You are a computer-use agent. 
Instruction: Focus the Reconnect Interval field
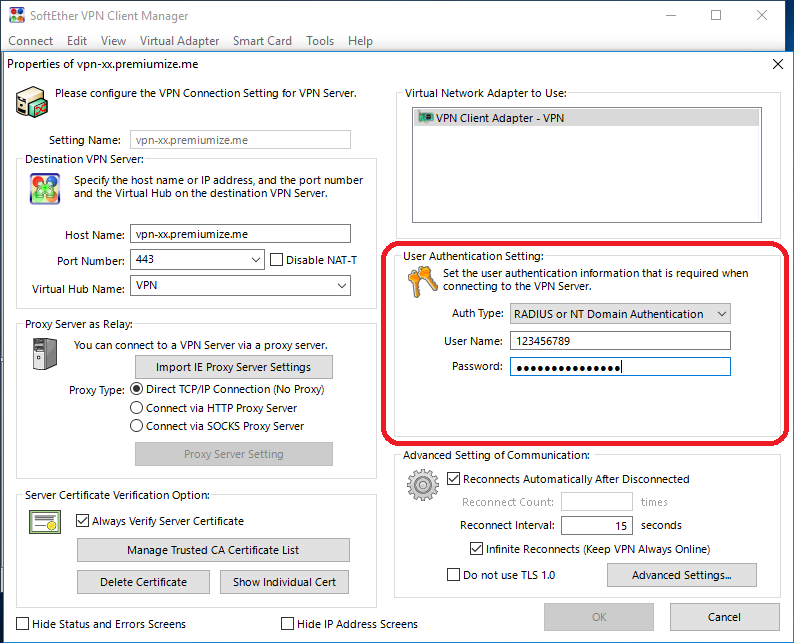[597, 526]
